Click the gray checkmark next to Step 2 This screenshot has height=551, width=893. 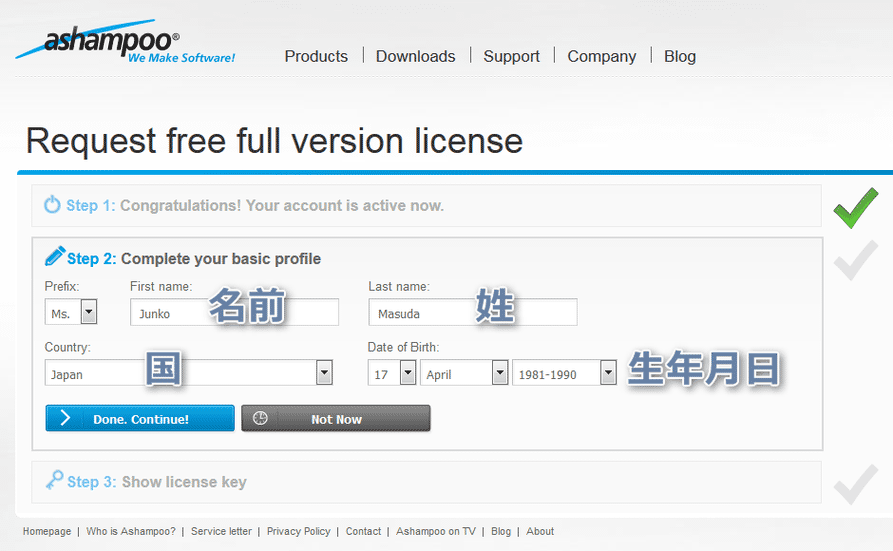coord(855,260)
